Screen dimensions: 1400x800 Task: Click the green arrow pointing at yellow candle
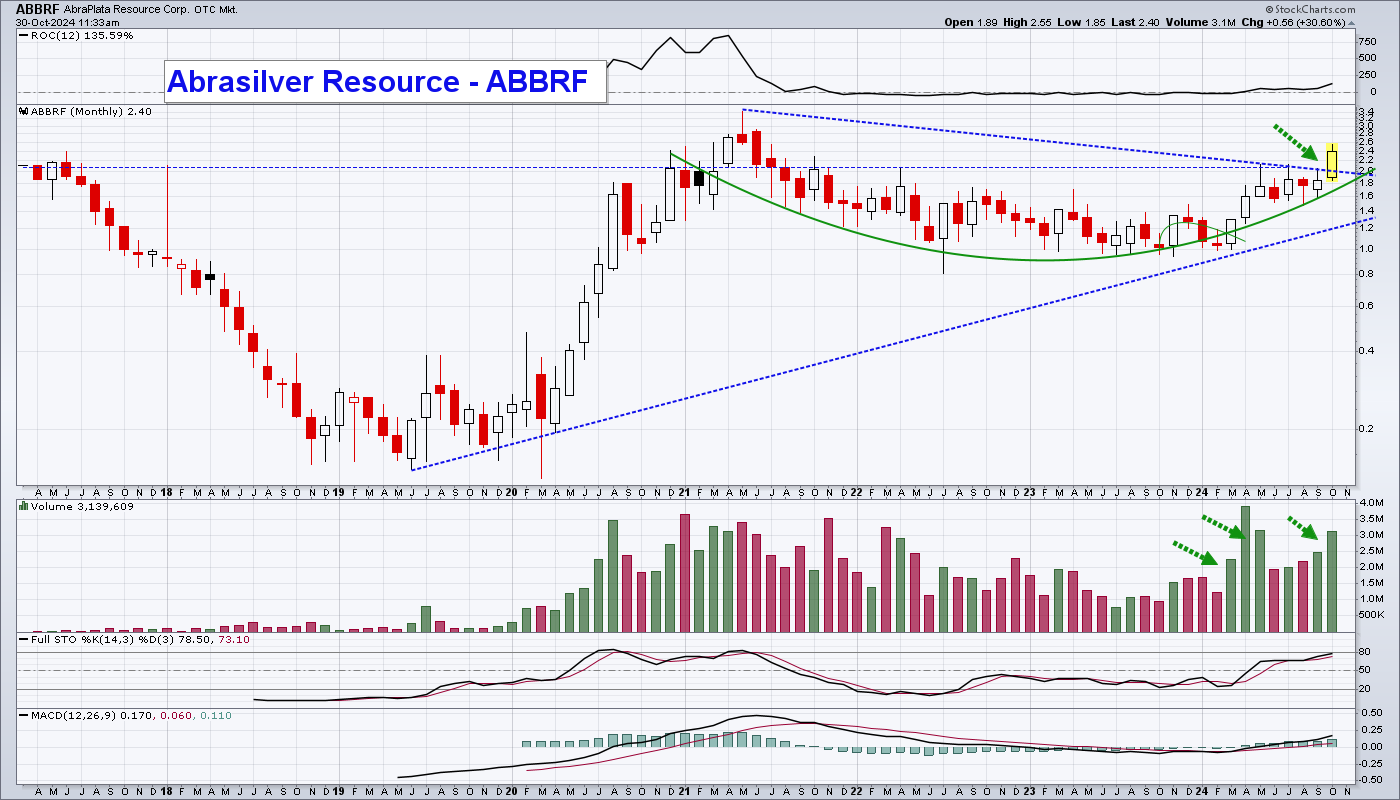1298,142
